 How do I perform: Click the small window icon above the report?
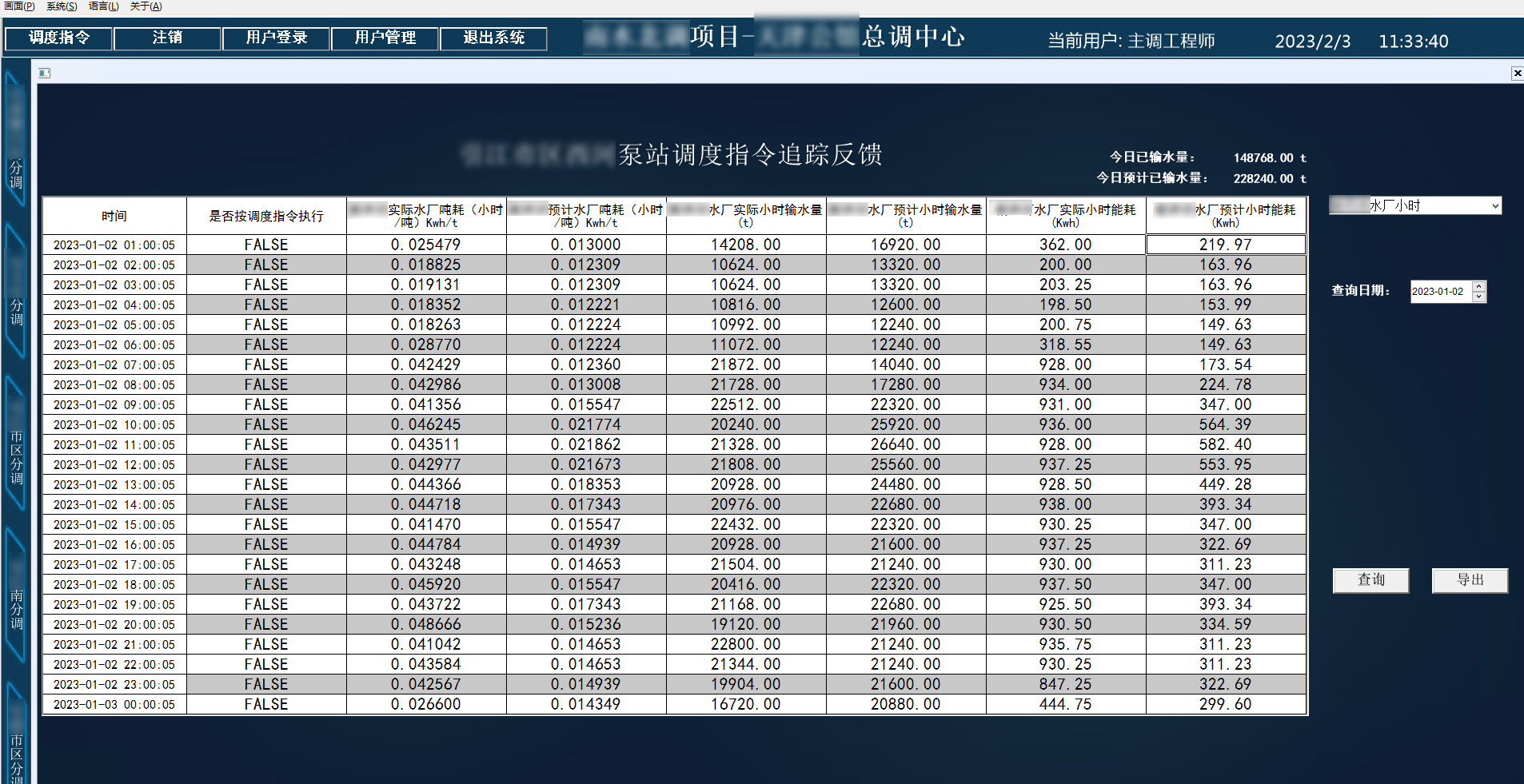[45, 74]
